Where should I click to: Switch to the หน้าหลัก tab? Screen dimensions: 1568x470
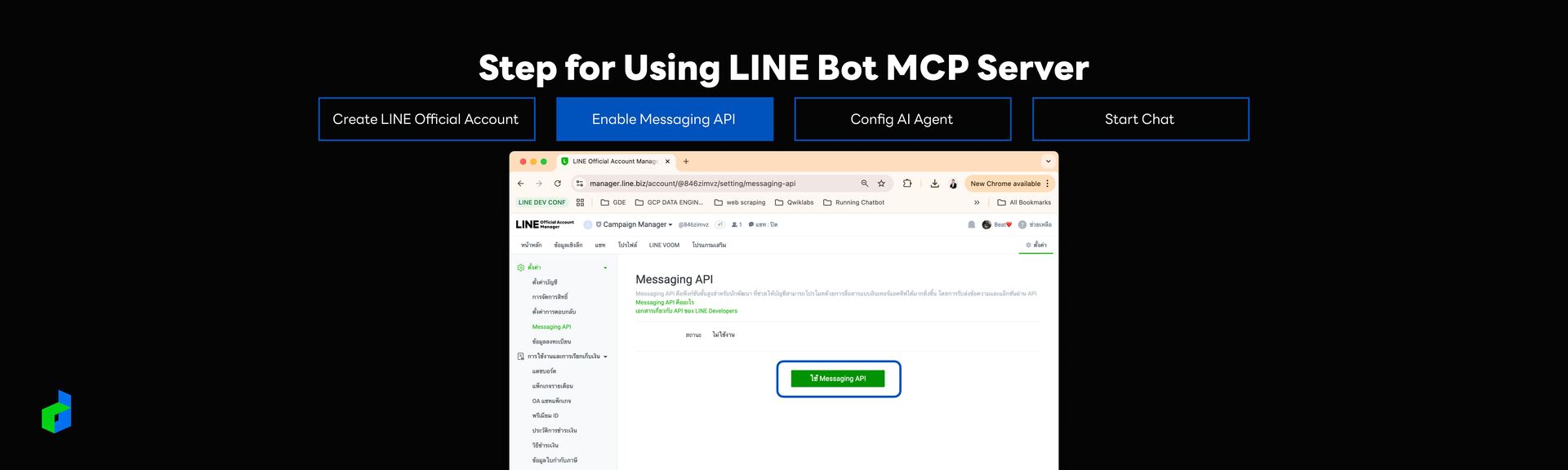tap(532, 245)
